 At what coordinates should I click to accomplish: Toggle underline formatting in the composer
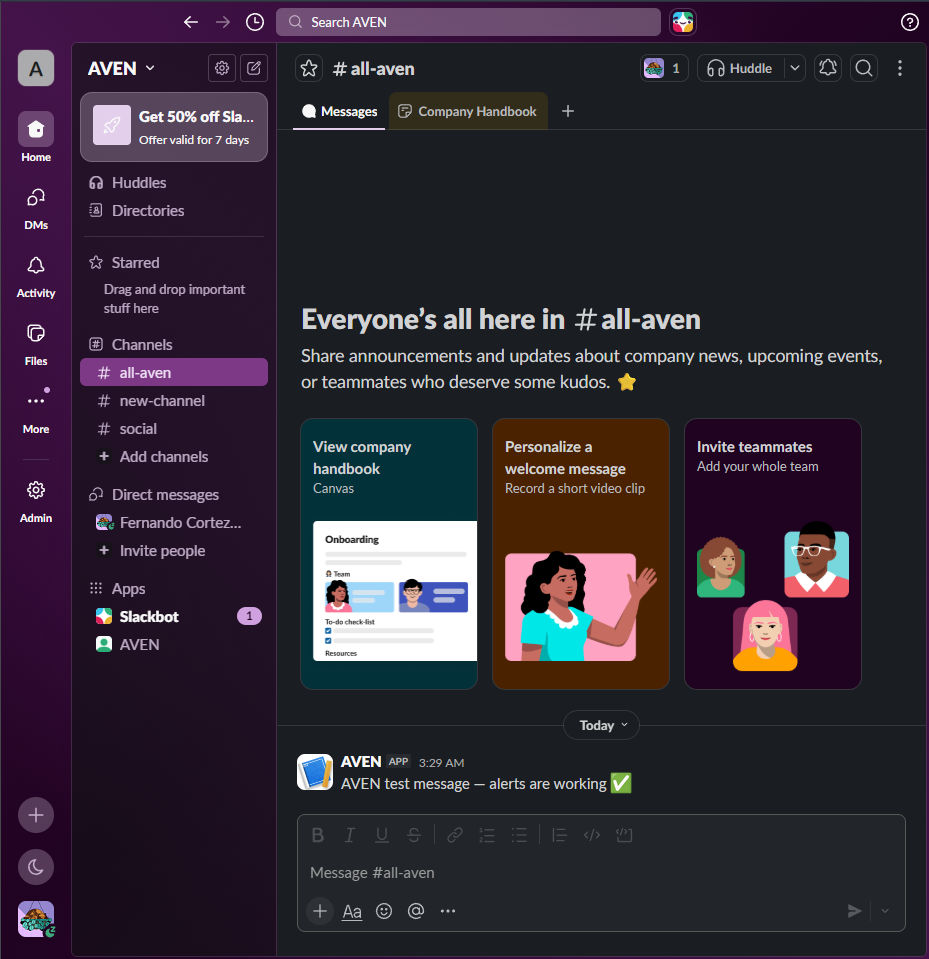point(382,835)
